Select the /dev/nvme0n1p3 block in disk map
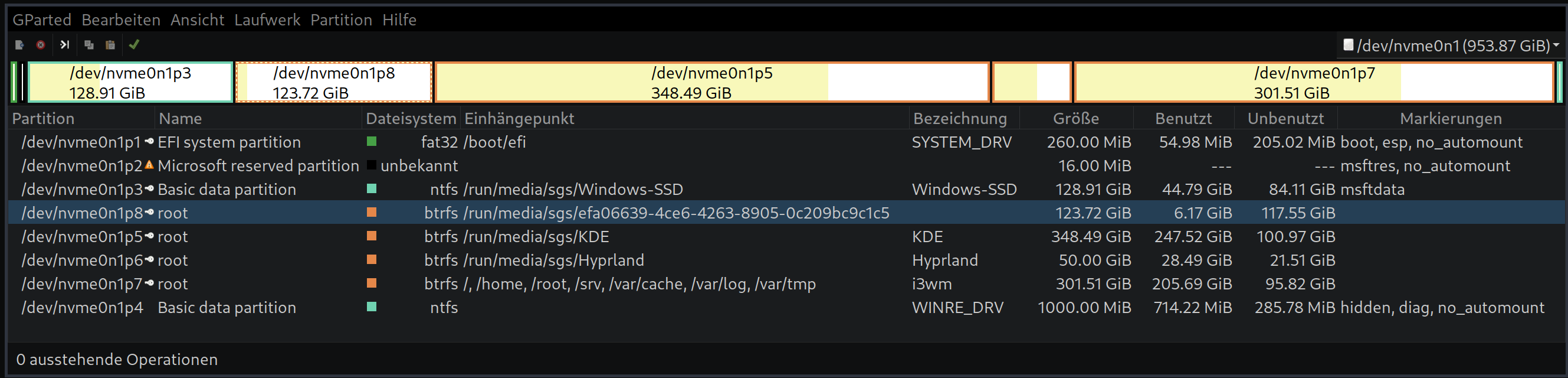Screen dimensions: 1568x378 (130, 82)
